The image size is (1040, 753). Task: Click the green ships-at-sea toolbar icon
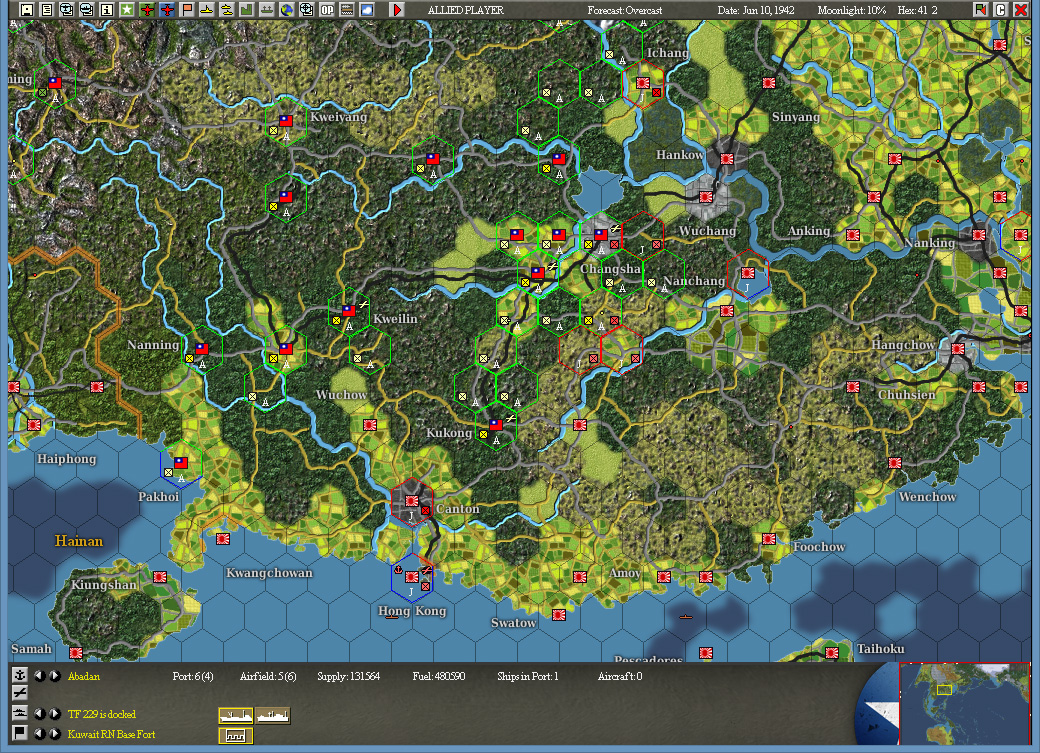click(267, 10)
